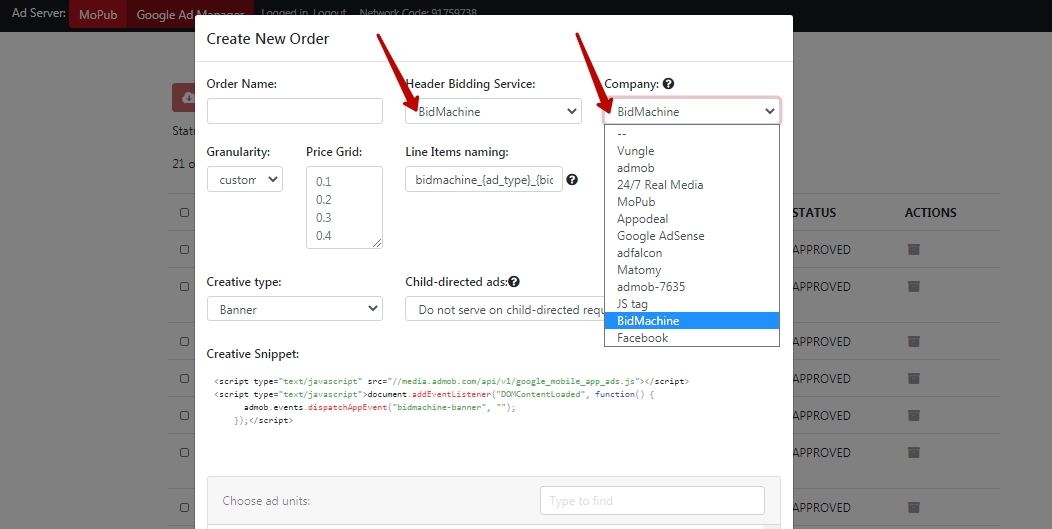This screenshot has height=529, width=1052.
Task: Click the STATUS column header
Action: click(814, 212)
